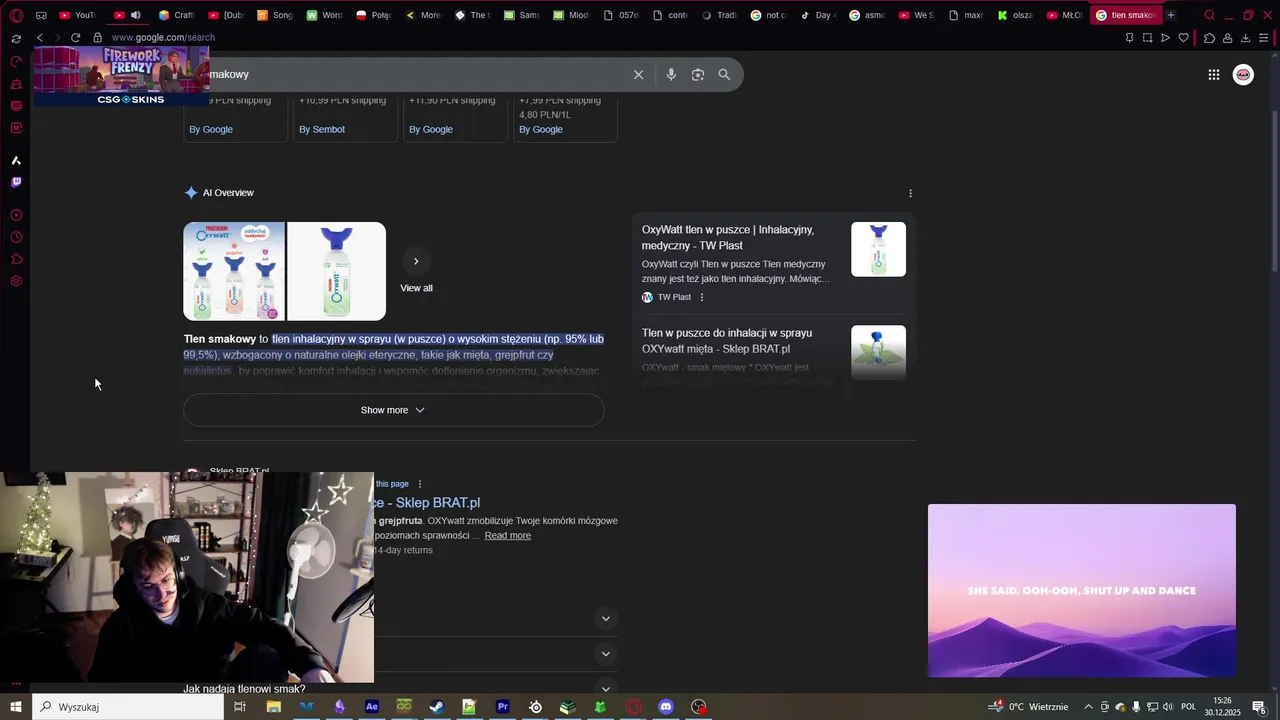Screen dimensions: 1280x720
Task: Open AI Overview three-dot options
Action: pyautogui.click(x=910, y=193)
